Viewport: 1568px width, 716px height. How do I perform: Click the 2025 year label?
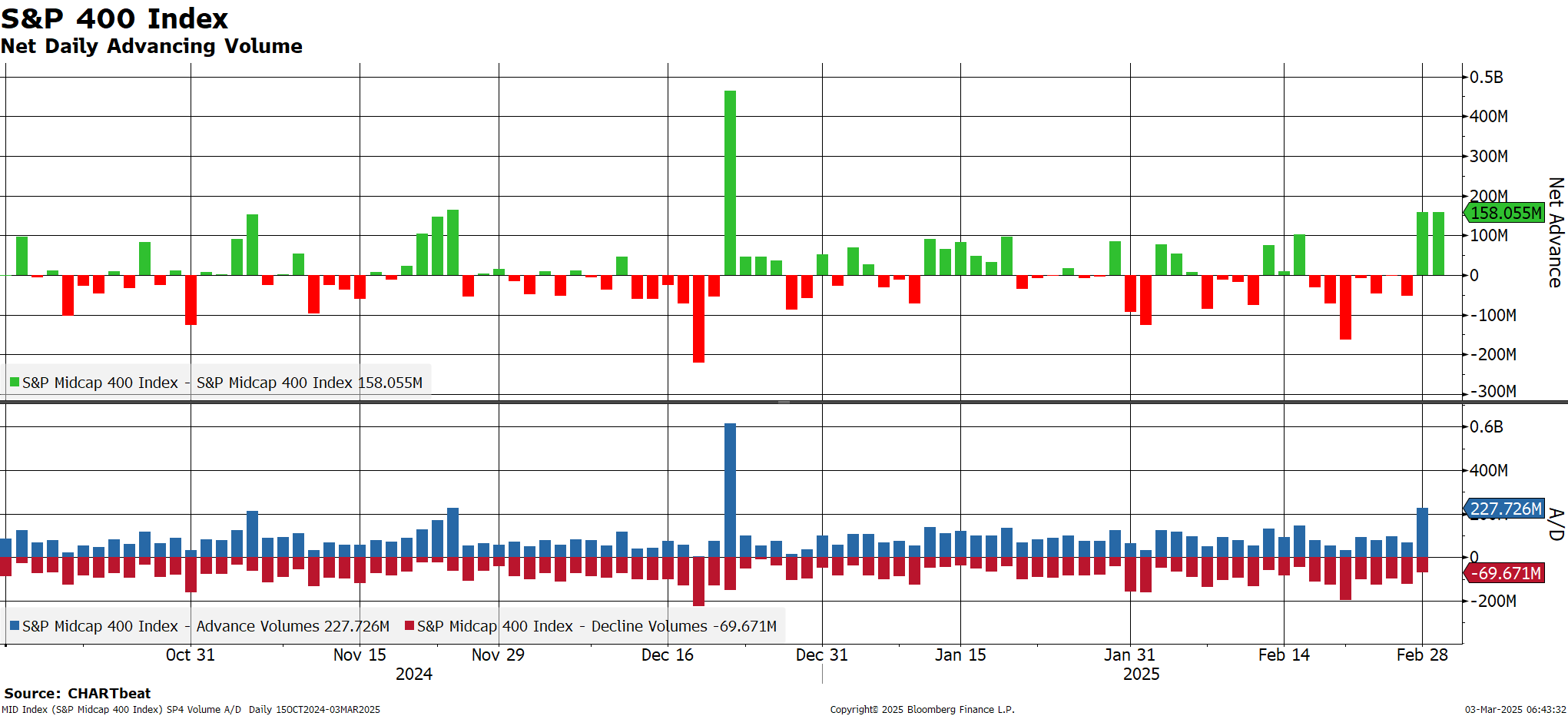tap(1141, 674)
